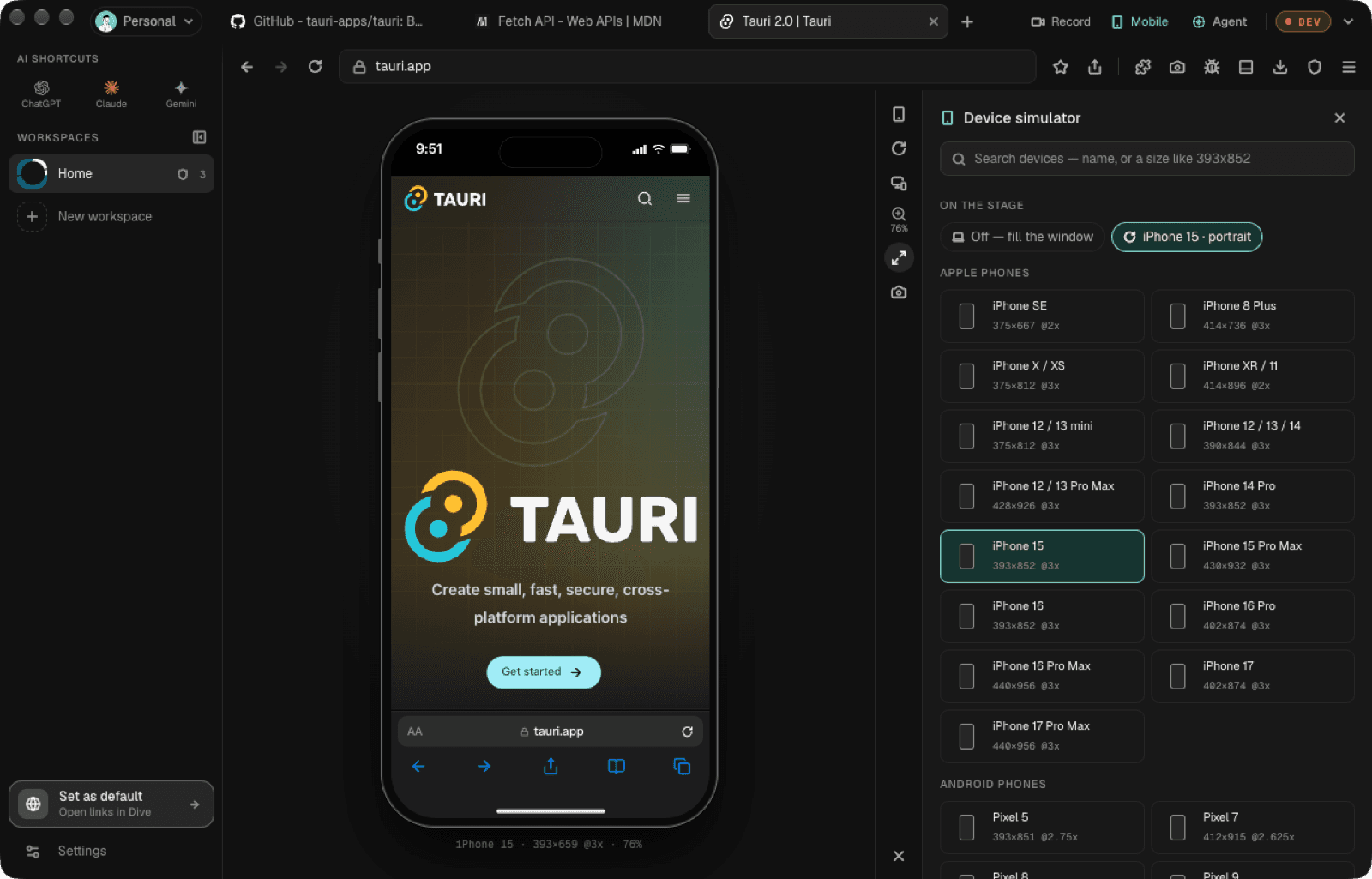Click the Tauri logo in phone header

(445, 199)
